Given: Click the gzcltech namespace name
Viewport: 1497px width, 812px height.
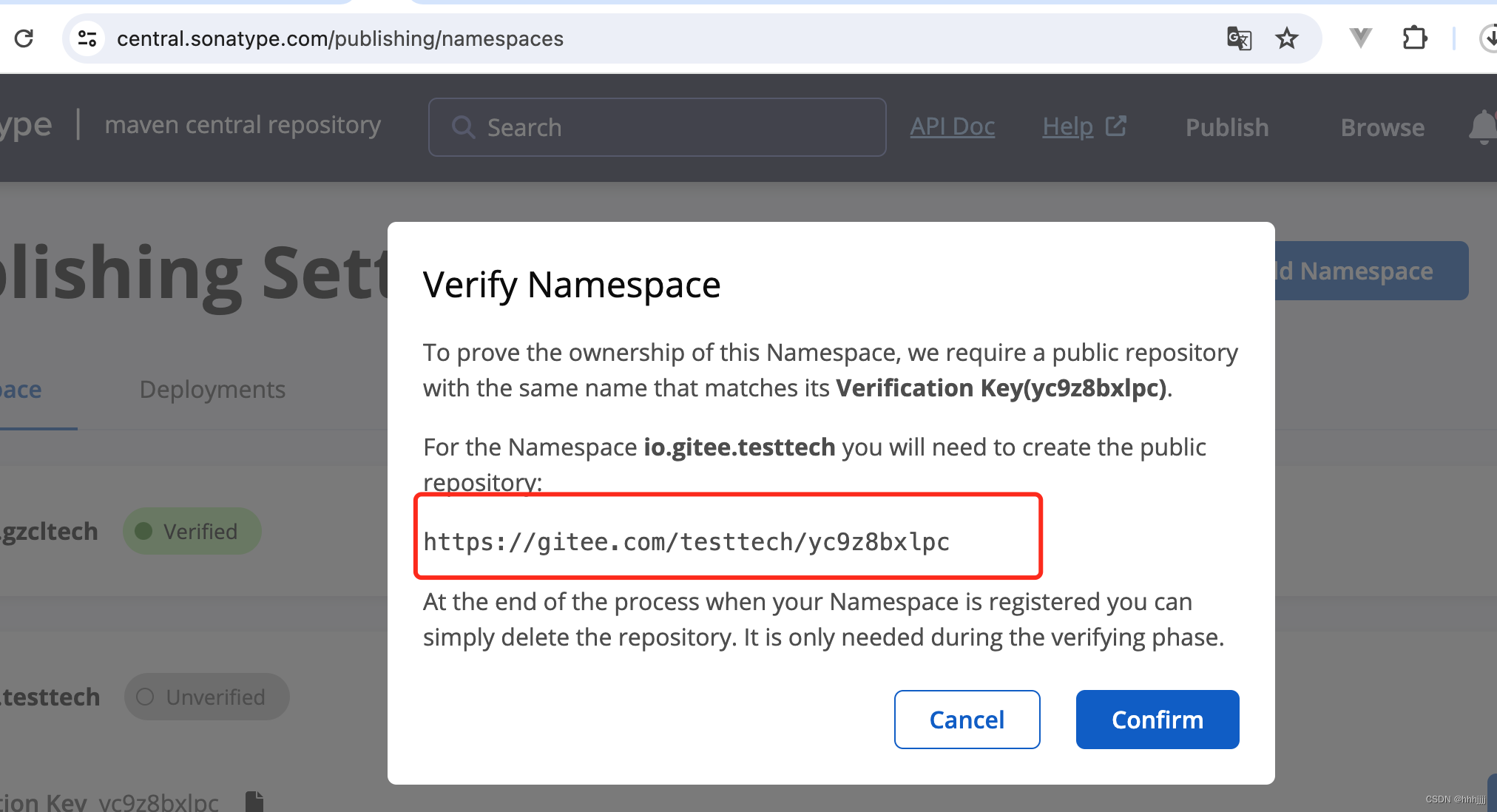Looking at the screenshot, I should click(49, 531).
